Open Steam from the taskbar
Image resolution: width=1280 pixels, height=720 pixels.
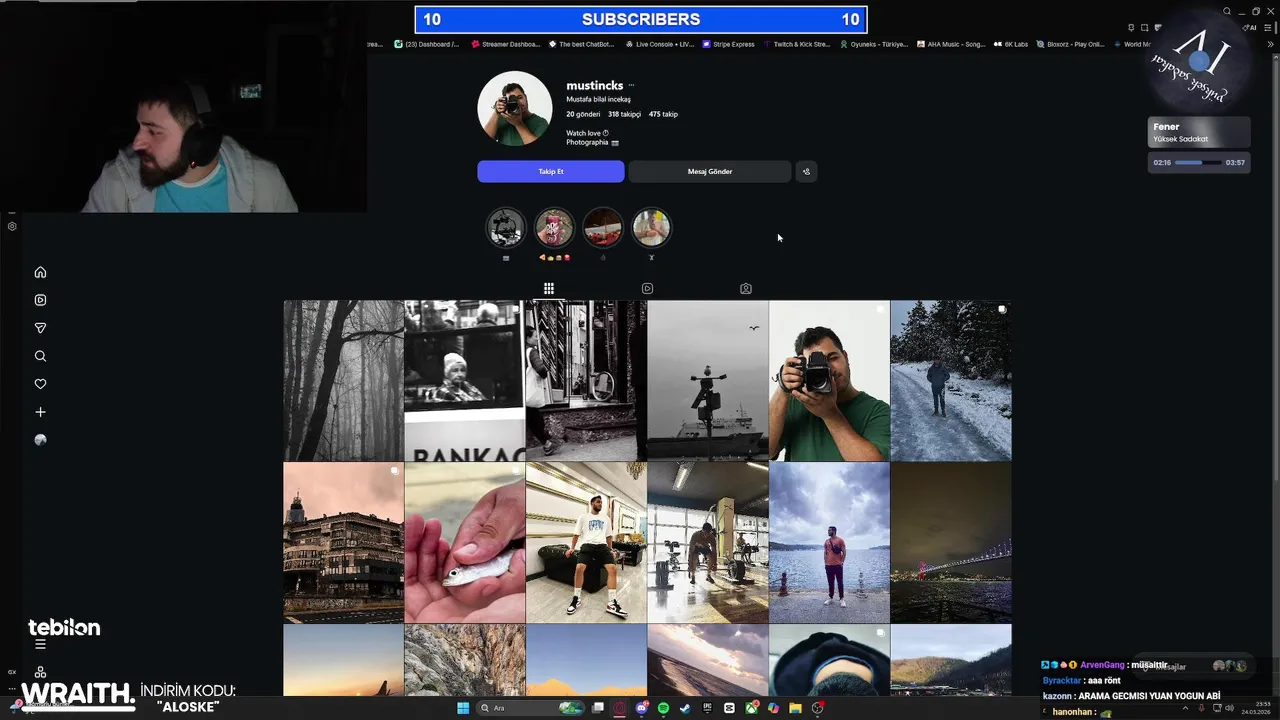click(685, 708)
